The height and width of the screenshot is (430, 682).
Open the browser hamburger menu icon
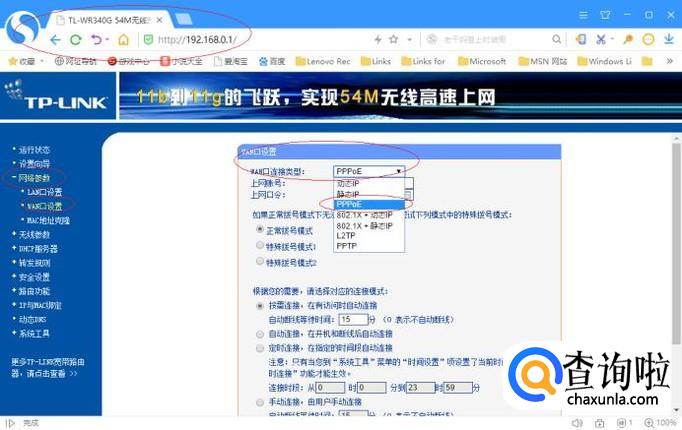(583, 15)
